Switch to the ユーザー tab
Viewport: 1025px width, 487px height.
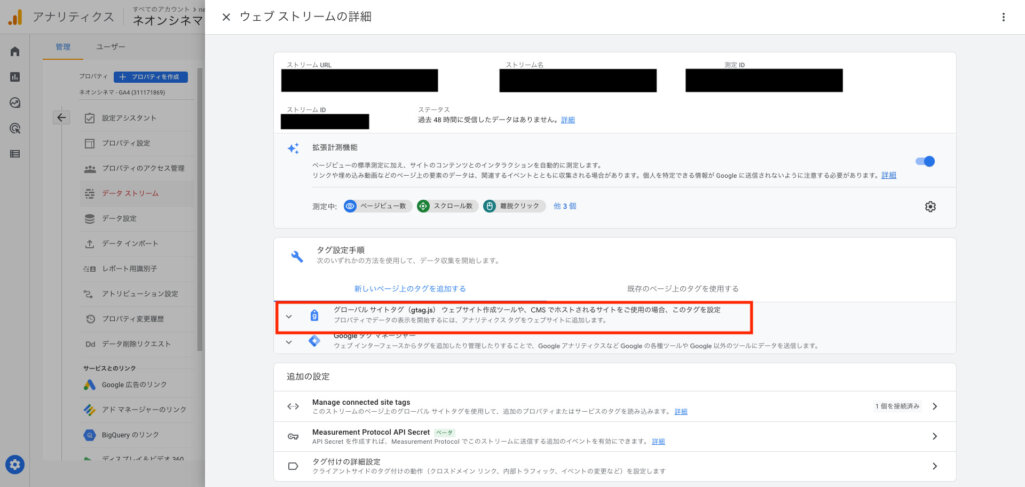pyautogui.click(x=110, y=47)
